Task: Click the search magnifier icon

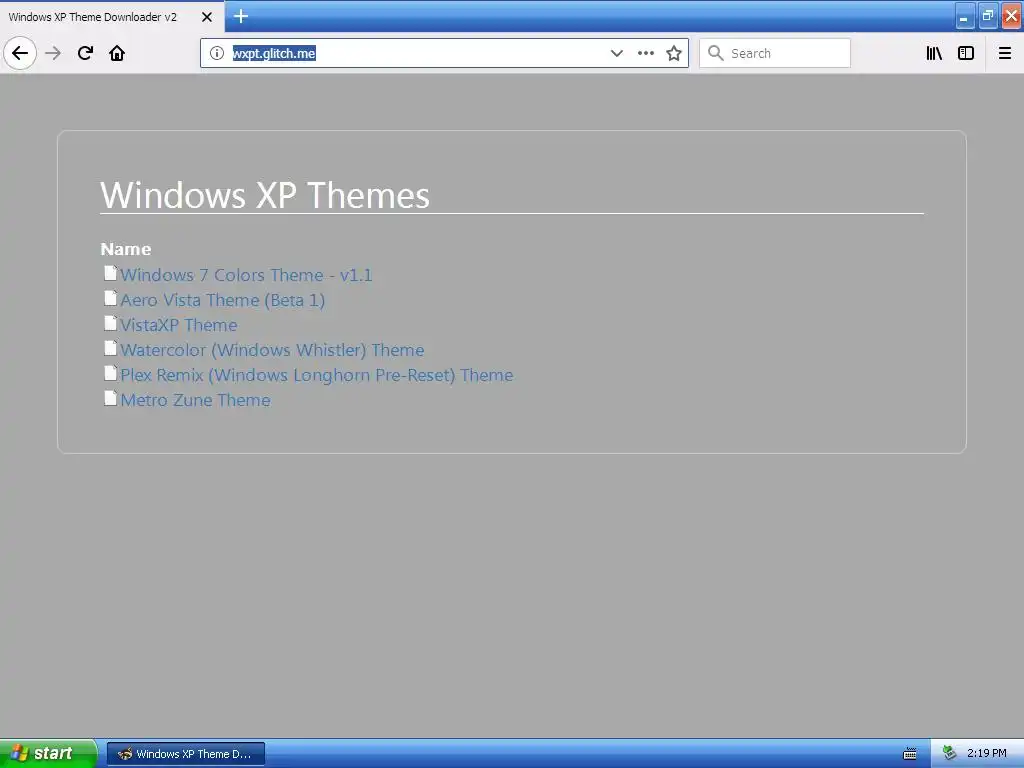Action: [716, 53]
